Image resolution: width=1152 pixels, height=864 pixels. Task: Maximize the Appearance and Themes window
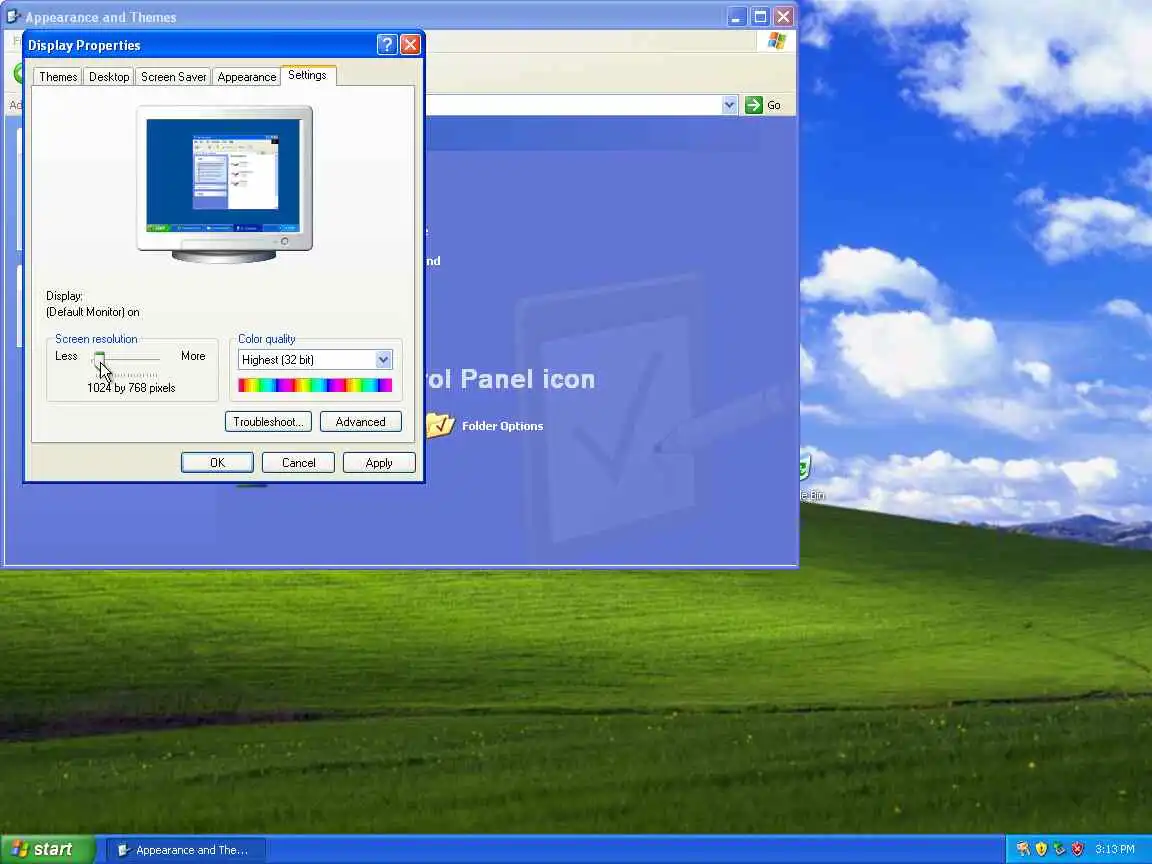[x=760, y=16]
